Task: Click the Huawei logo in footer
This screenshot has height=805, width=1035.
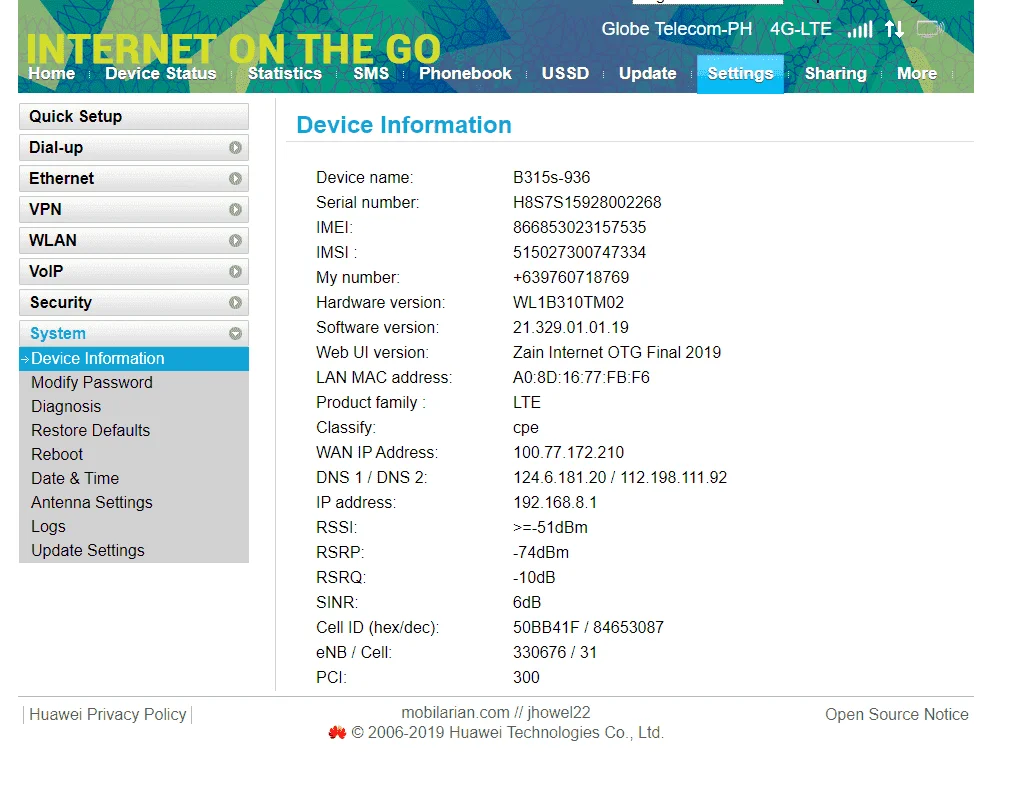Action: pyautogui.click(x=337, y=732)
